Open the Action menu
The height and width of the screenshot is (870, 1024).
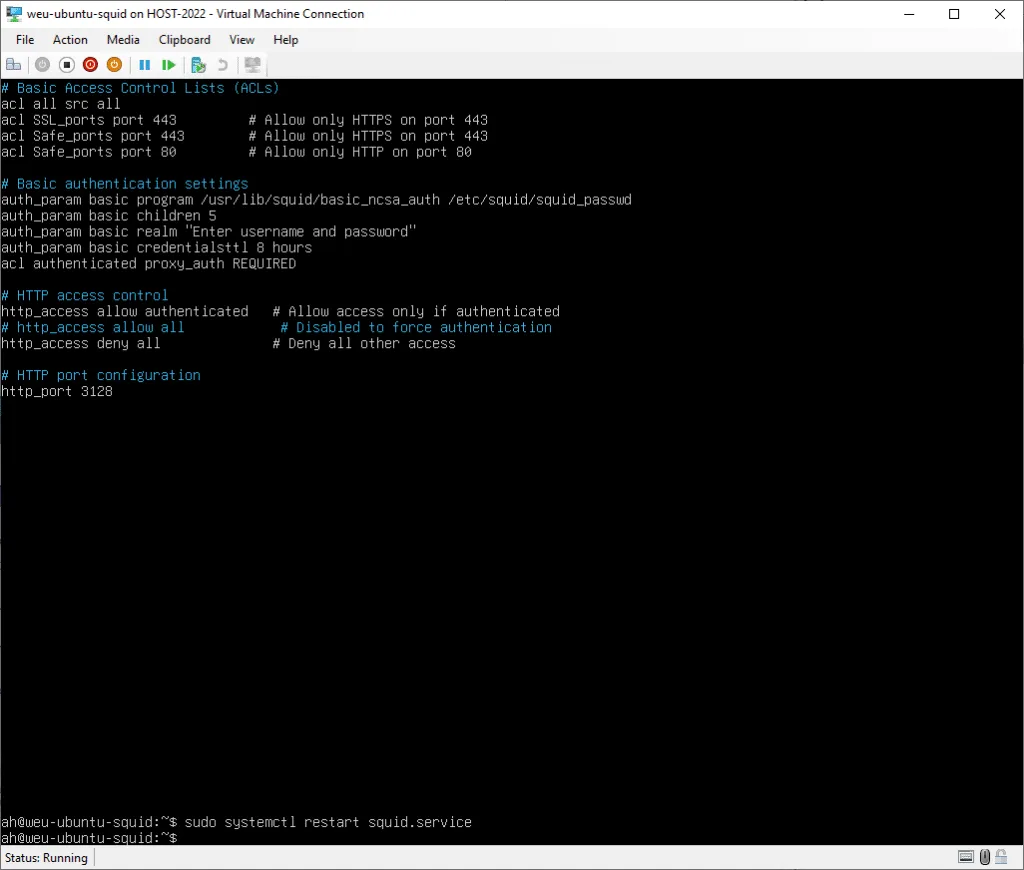tap(70, 40)
